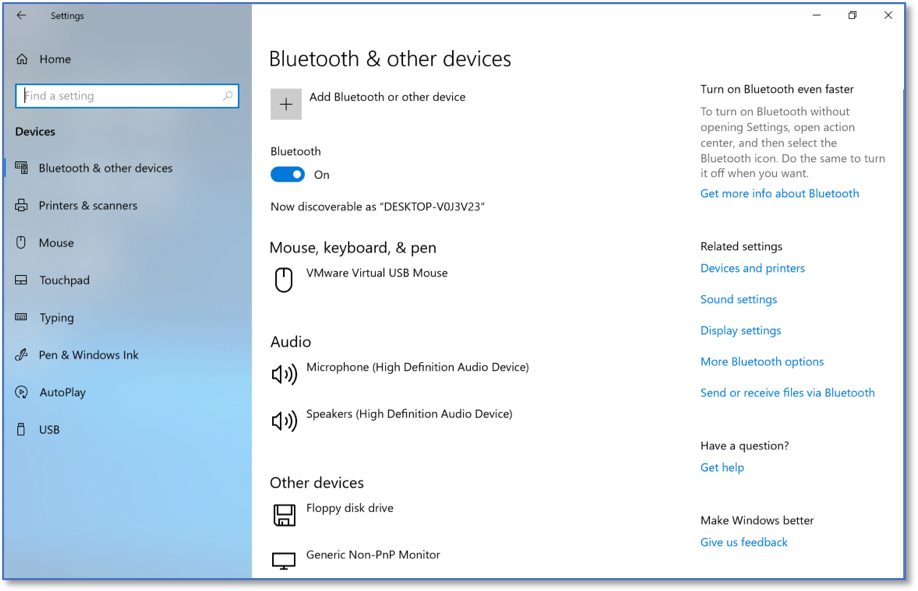
Task: Select Generic Non-PnP Monitor device name
Action: pos(373,555)
